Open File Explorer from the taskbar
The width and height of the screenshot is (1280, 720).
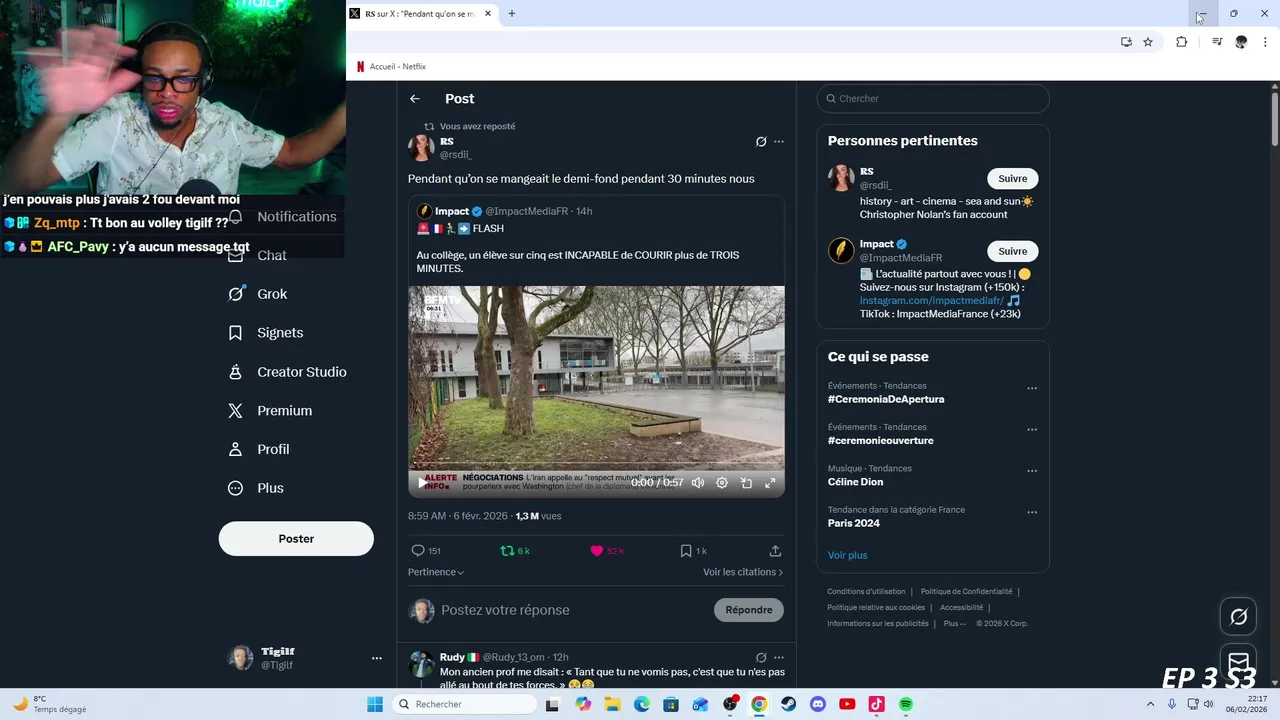[612, 704]
